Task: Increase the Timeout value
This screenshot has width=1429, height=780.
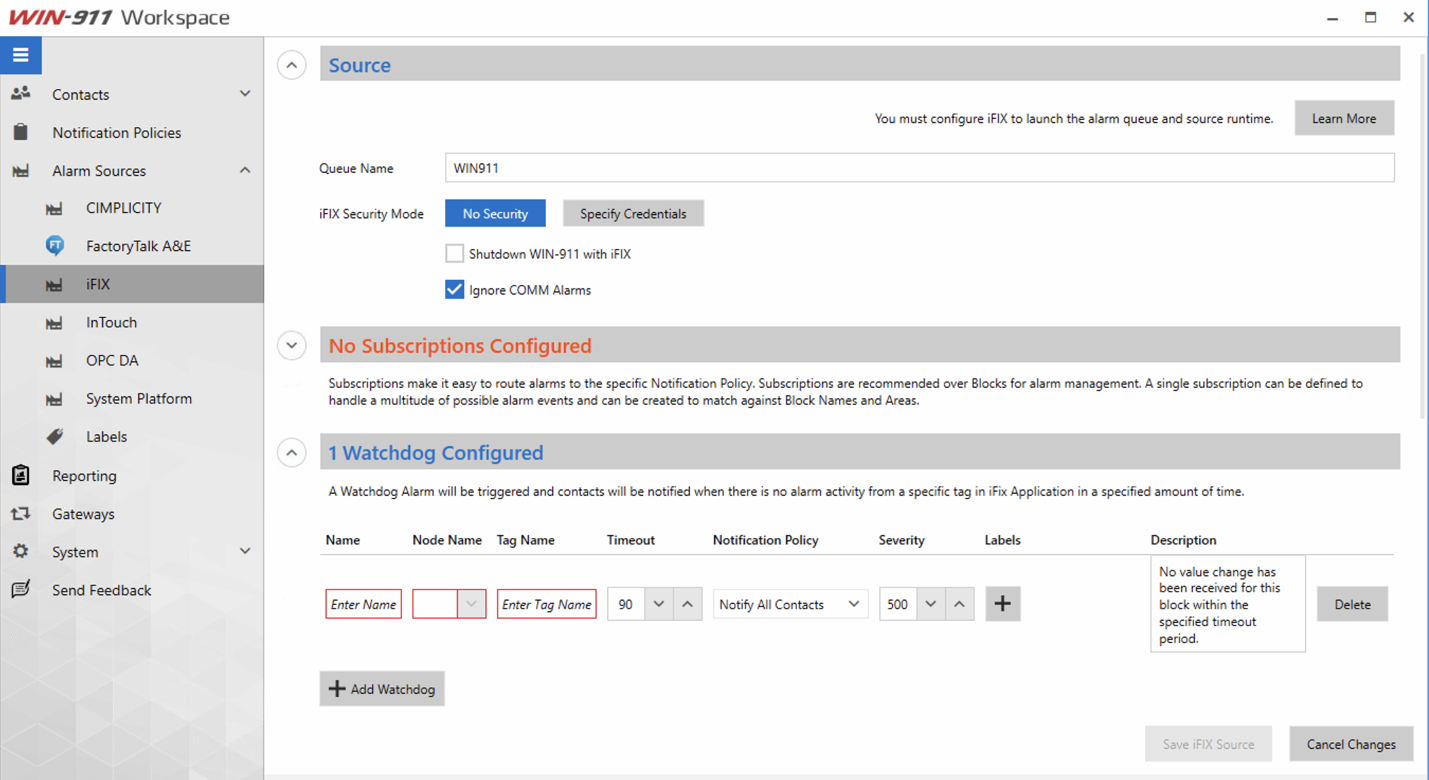Action: pos(688,604)
